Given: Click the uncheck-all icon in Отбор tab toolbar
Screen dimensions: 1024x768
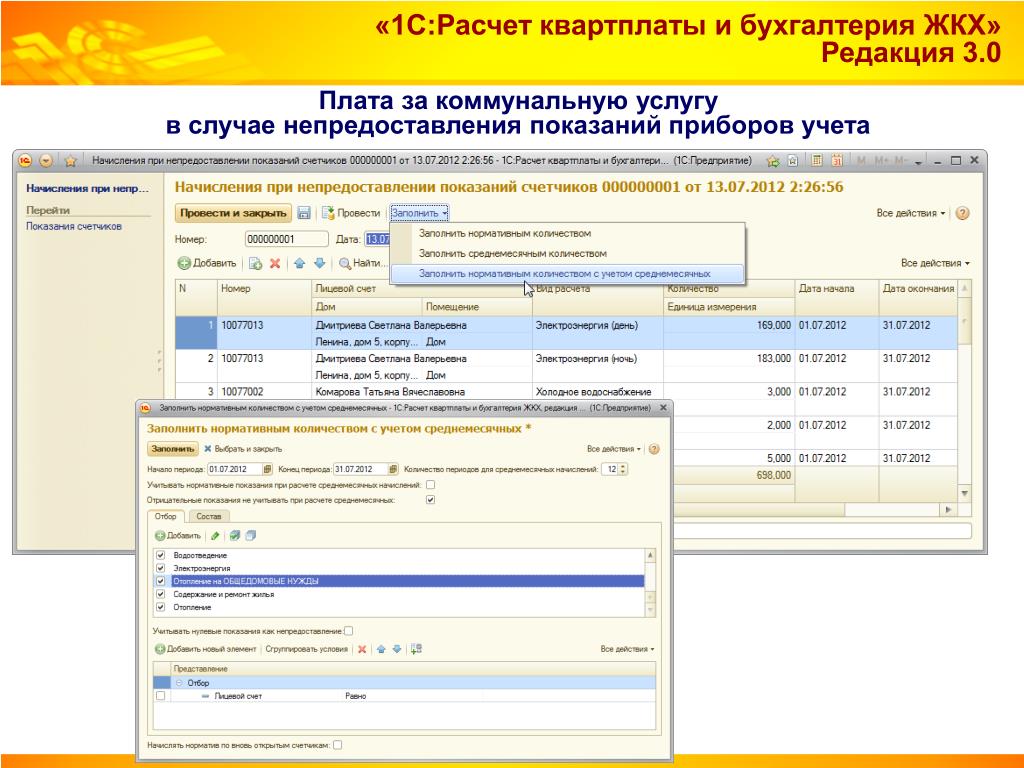Looking at the screenshot, I should pos(251,536).
